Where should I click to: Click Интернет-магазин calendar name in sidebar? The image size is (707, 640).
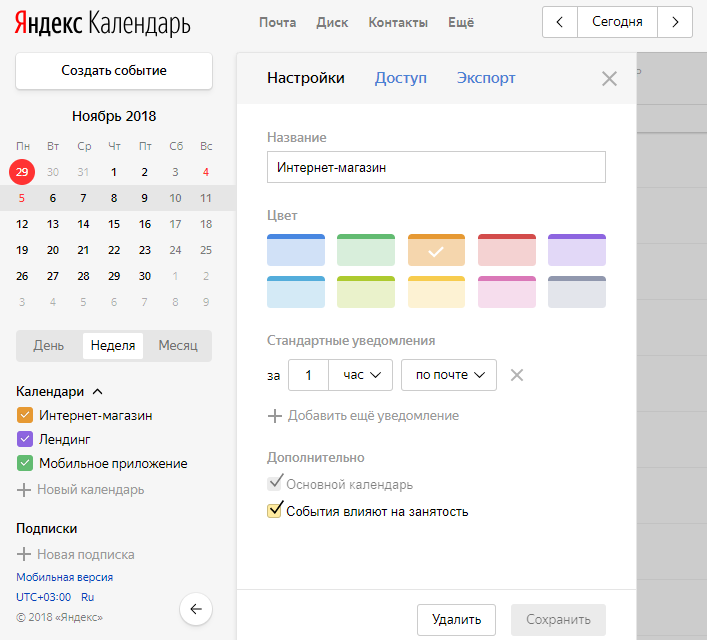click(96, 415)
